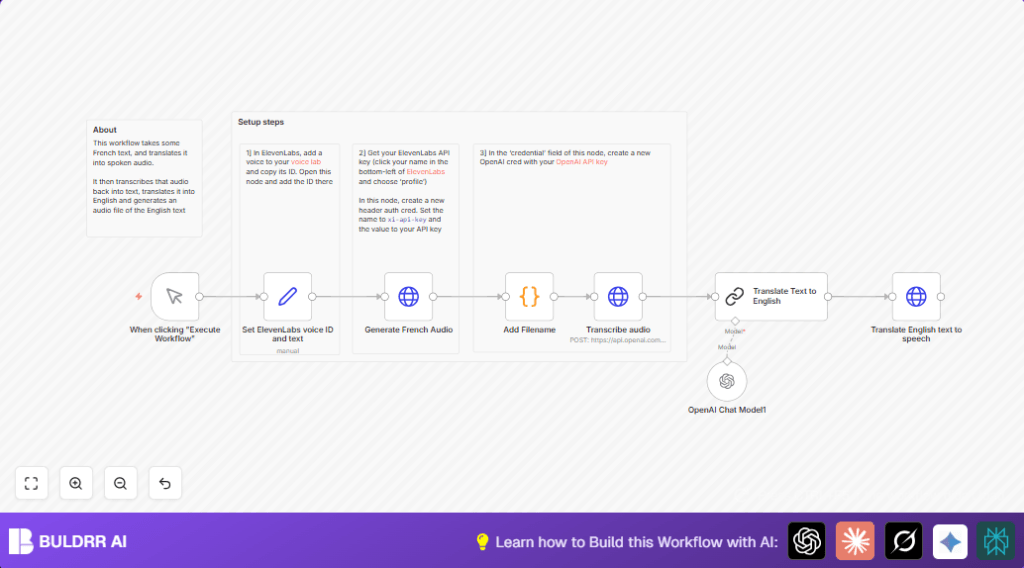Click the Execute Workflow trigger node
Image resolution: width=1024 pixels, height=568 pixels.
[174, 296]
